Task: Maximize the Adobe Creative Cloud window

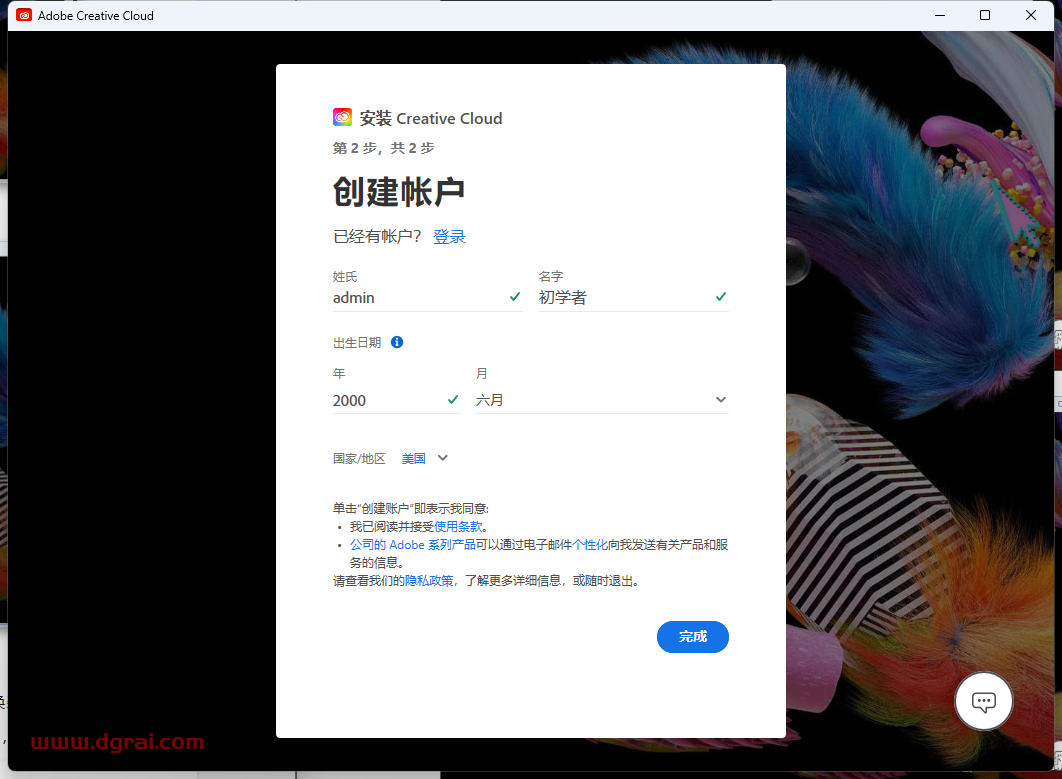Action: click(x=985, y=15)
